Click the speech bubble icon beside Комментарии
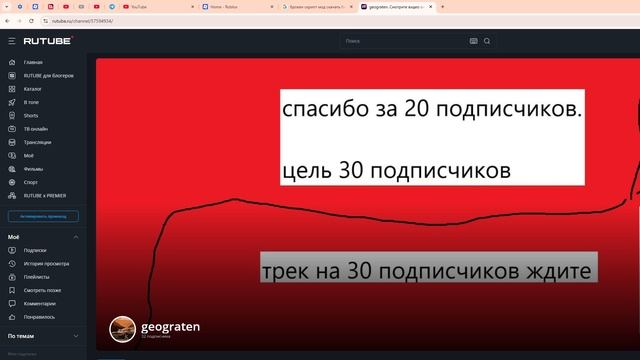Viewport: 640px width, 360px height. point(12,304)
